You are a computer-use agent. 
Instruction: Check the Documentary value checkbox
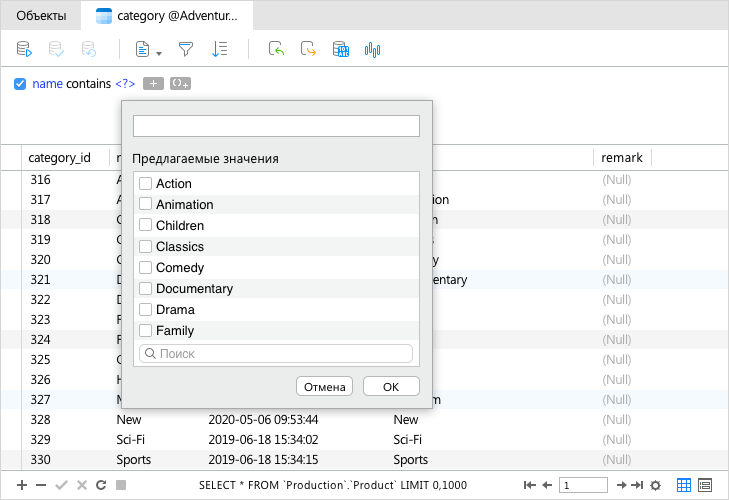[146, 289]
